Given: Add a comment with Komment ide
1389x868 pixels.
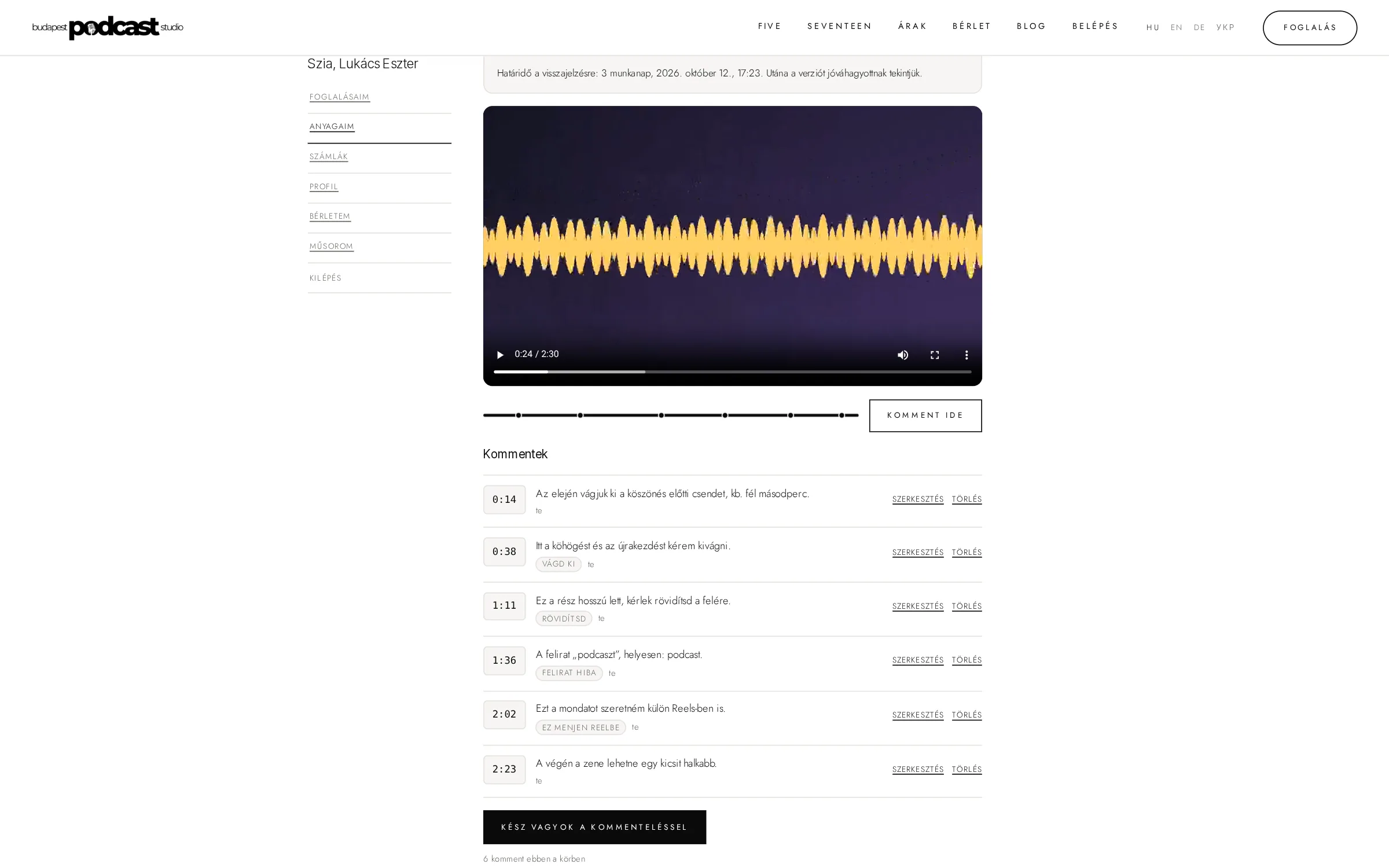Looking at the screenshot, I should (x=925, y=415).
